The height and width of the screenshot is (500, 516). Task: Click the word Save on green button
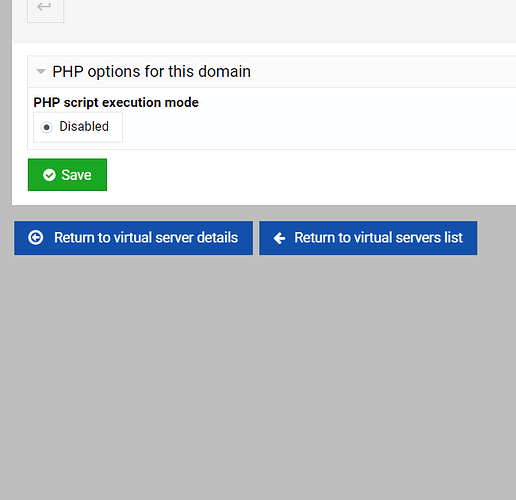pyautogui.click(x=76, y=175)
